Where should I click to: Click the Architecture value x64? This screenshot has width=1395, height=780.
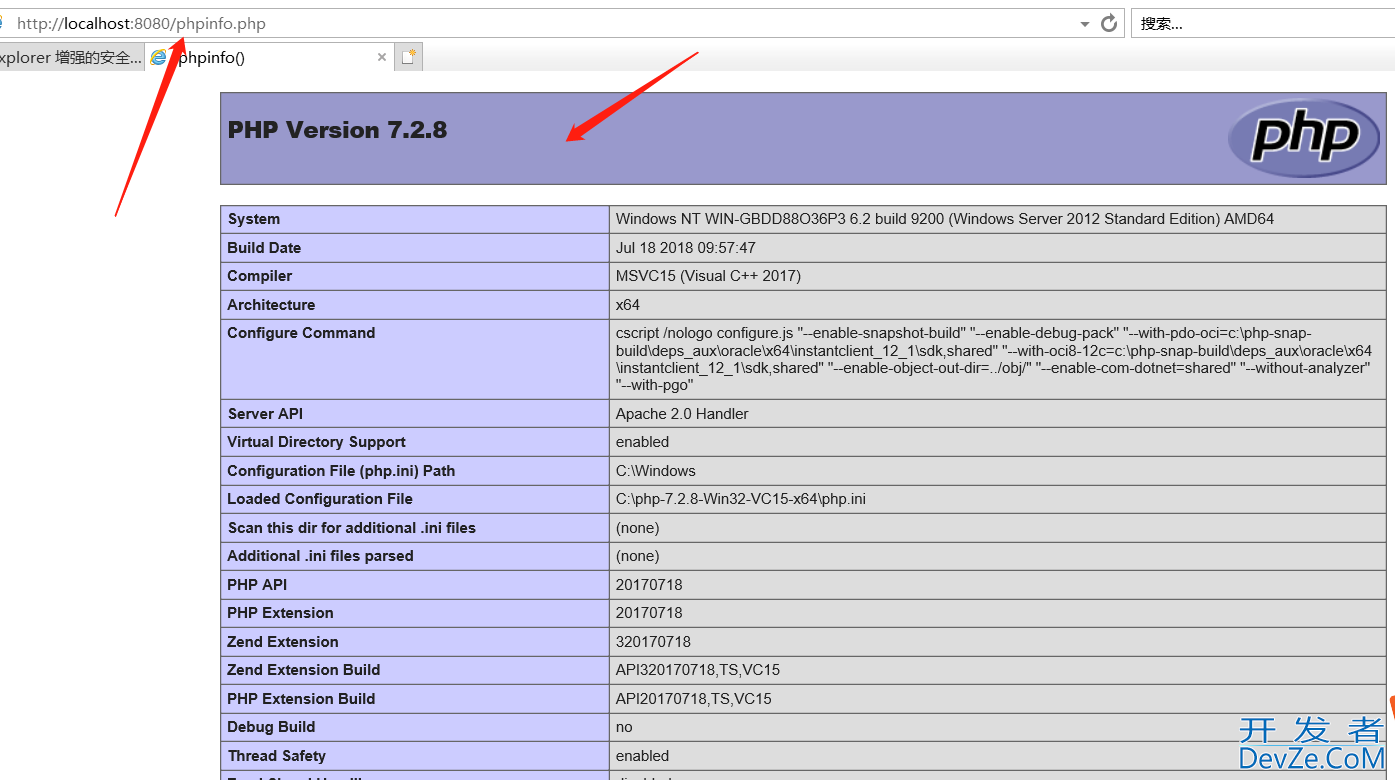click(x=628, y=304)
